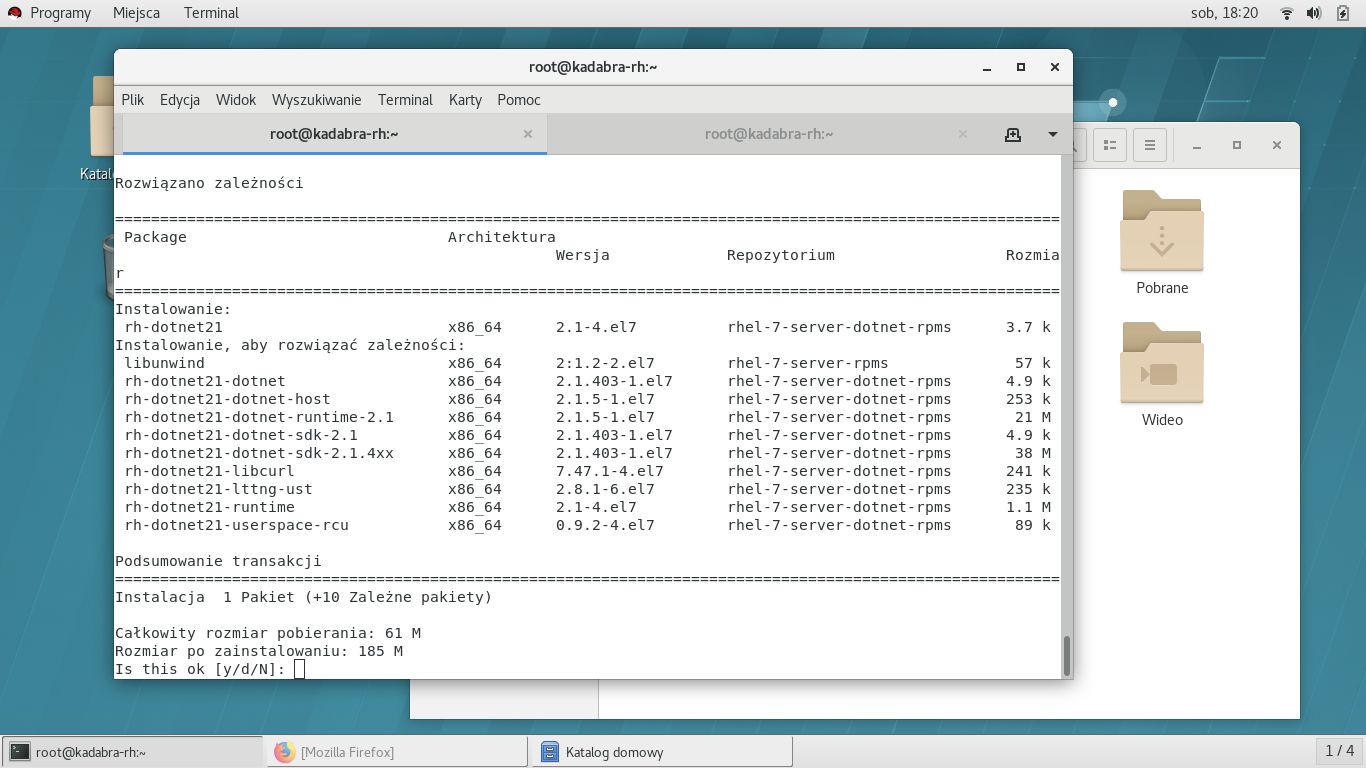Click the 'rh-dotnet21-dotnet-host' package name
Viewport: 1366px width, 768px height.
click(x=227, y=399)
